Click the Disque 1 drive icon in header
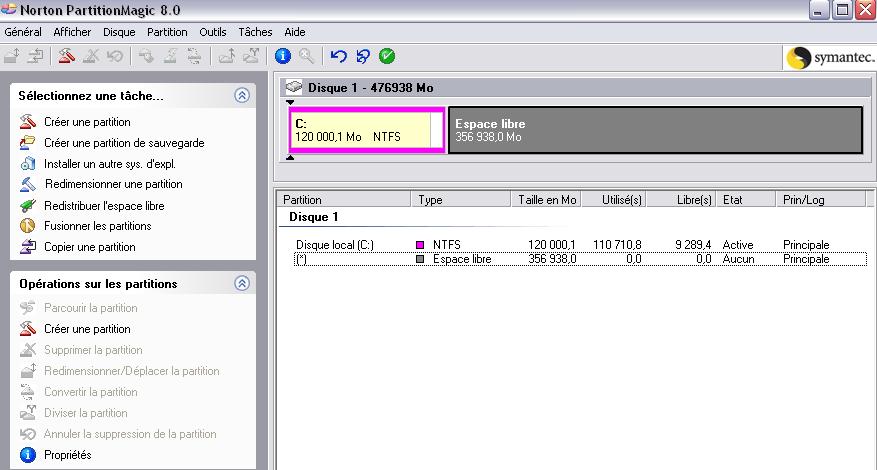Image resolution: width=877 pixels, height=470 pixels. 294,87
